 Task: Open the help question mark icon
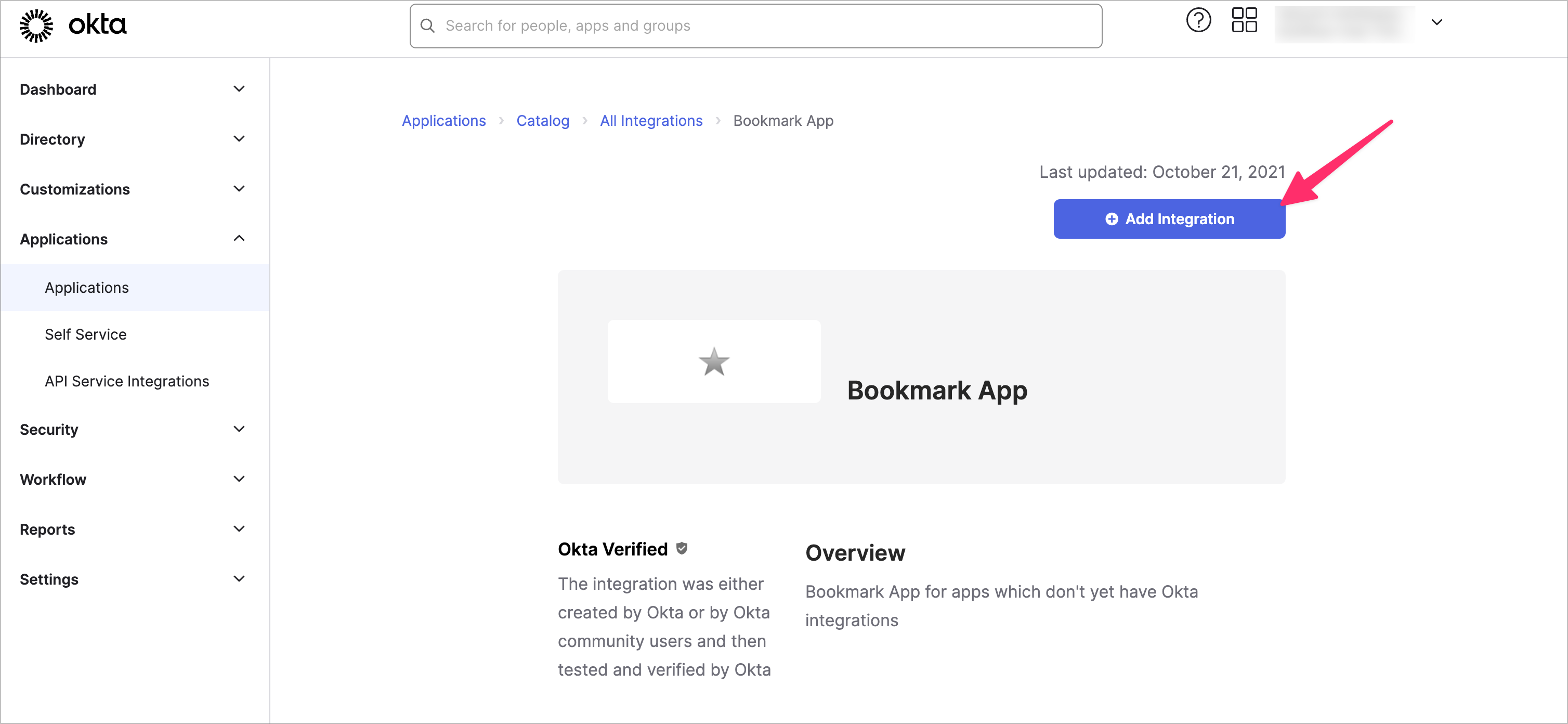pyautogui.click(x=1198, y=21)
